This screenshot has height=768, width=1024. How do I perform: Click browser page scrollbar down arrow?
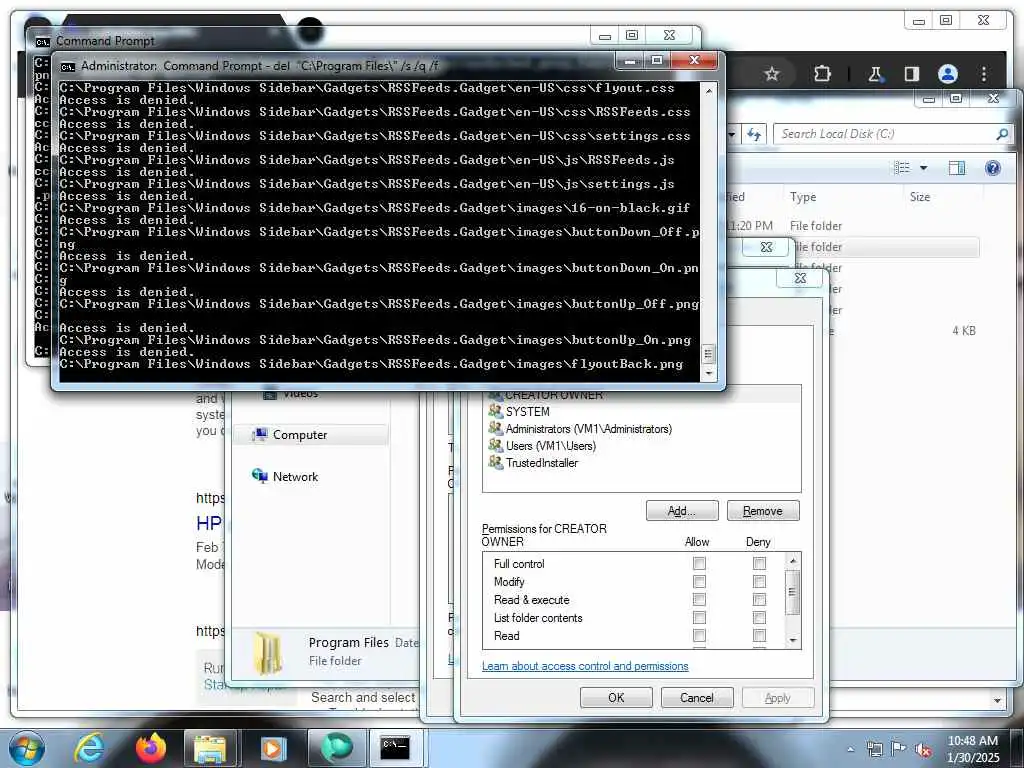tap(997, 701)
